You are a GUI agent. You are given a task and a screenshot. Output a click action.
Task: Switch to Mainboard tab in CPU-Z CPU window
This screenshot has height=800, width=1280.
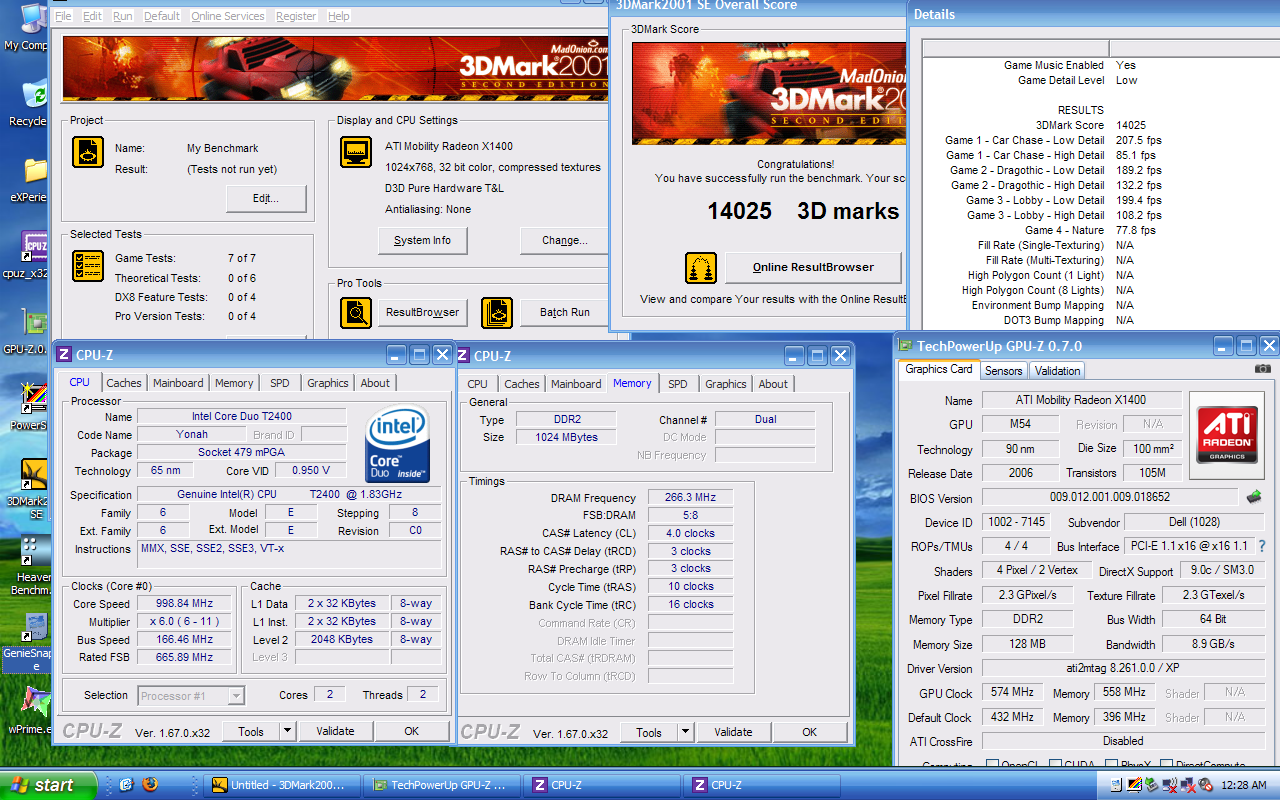pos(178,383)
